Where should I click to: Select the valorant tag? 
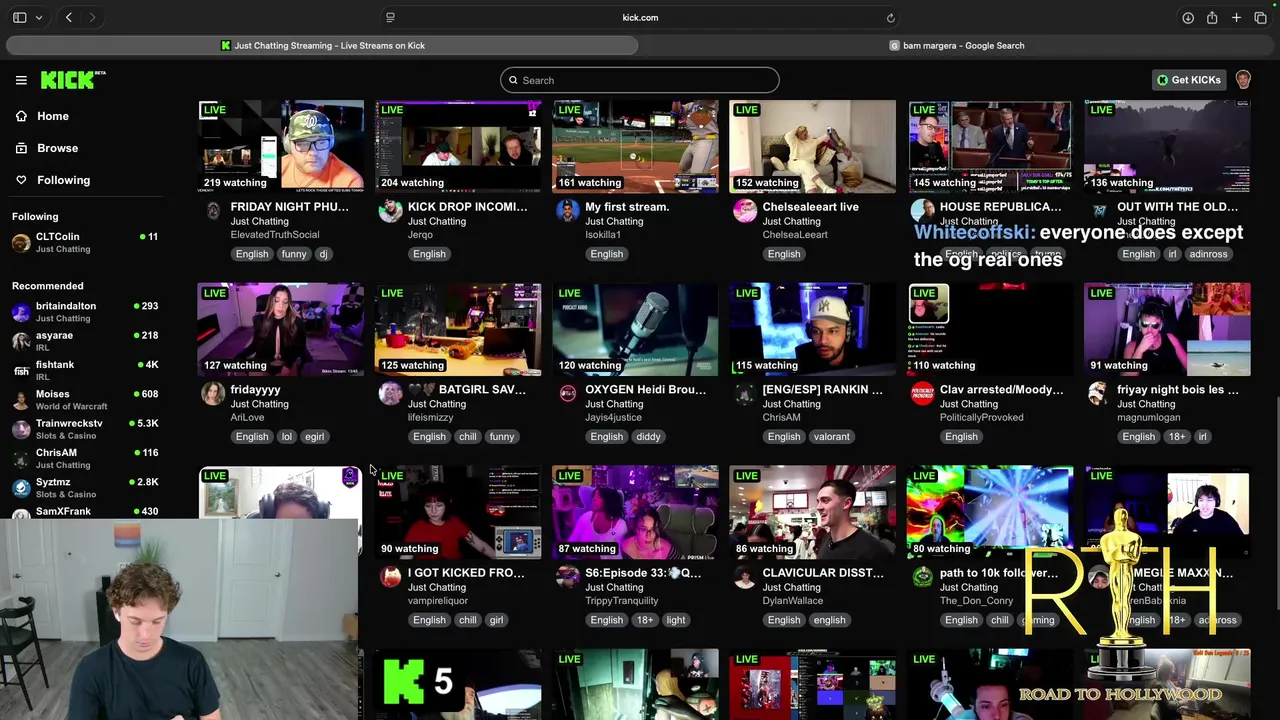tap(831, 437)
